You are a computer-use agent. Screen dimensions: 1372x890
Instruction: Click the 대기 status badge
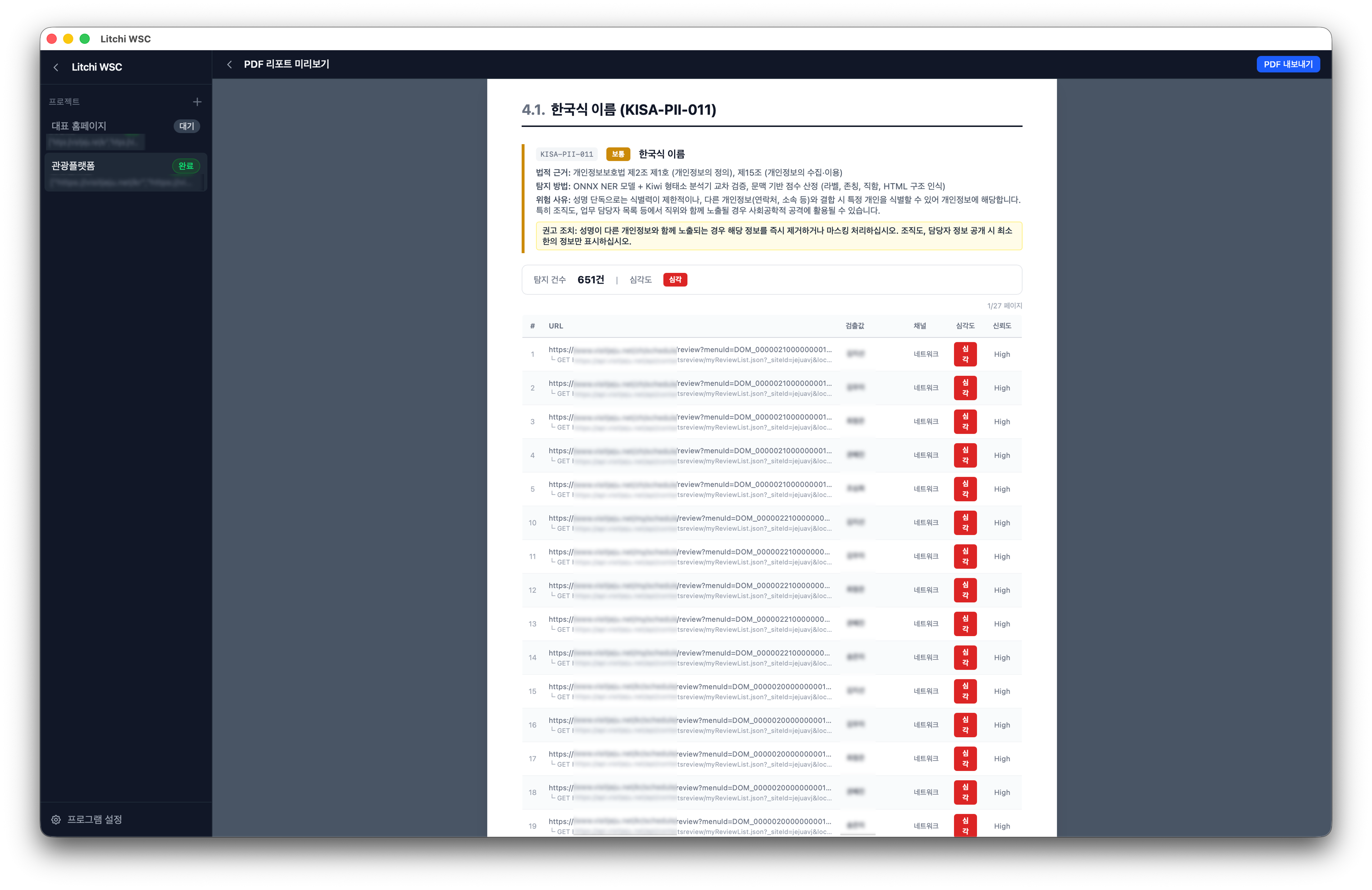tap(186, 126)
